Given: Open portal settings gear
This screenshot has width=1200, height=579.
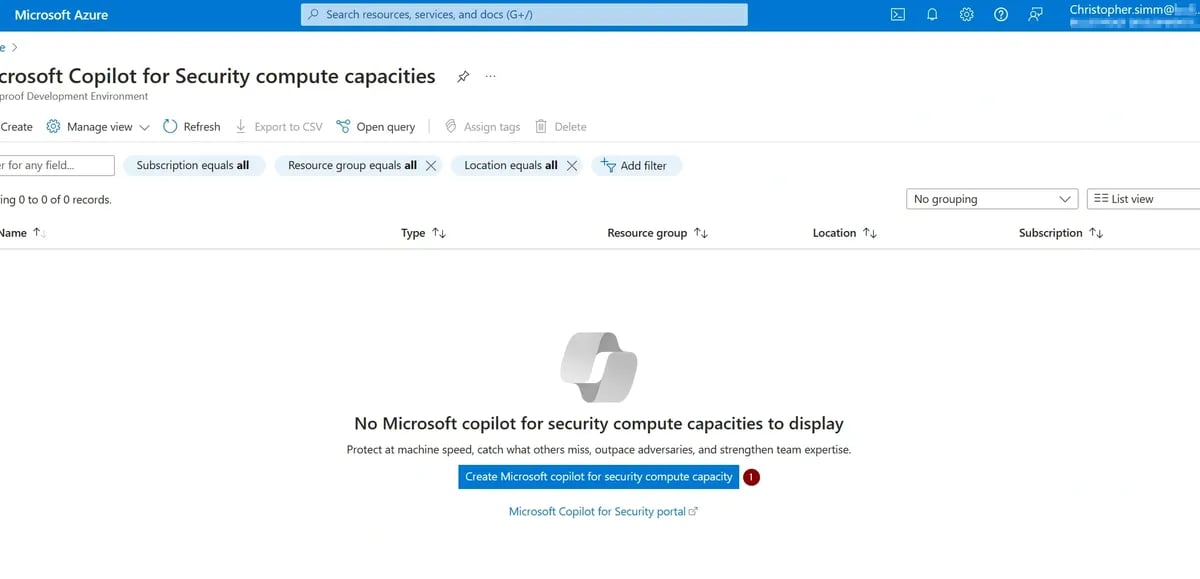Looking at the screenshot, I should 966,14.
